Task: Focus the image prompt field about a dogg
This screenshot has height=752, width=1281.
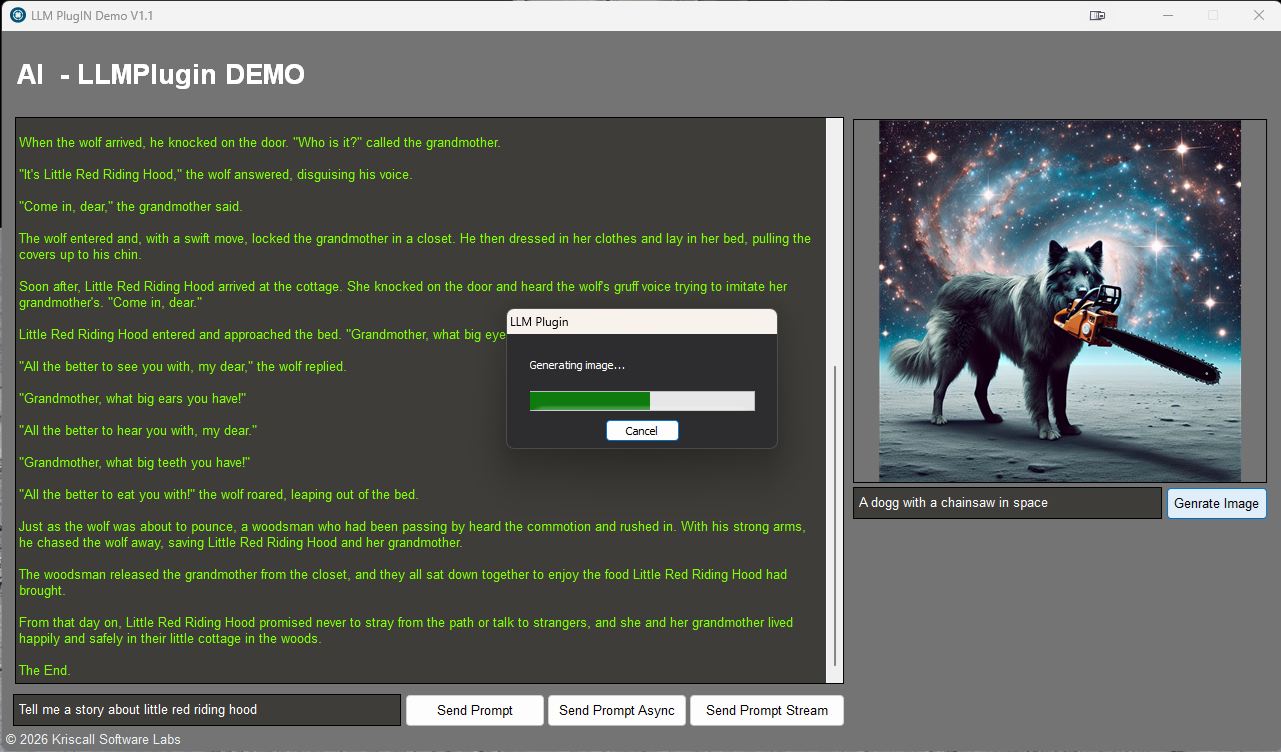Action: (1006, 503)
